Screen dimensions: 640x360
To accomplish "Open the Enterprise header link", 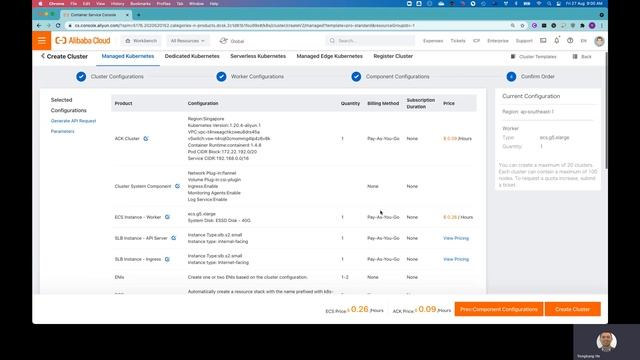I will [498, 41].
